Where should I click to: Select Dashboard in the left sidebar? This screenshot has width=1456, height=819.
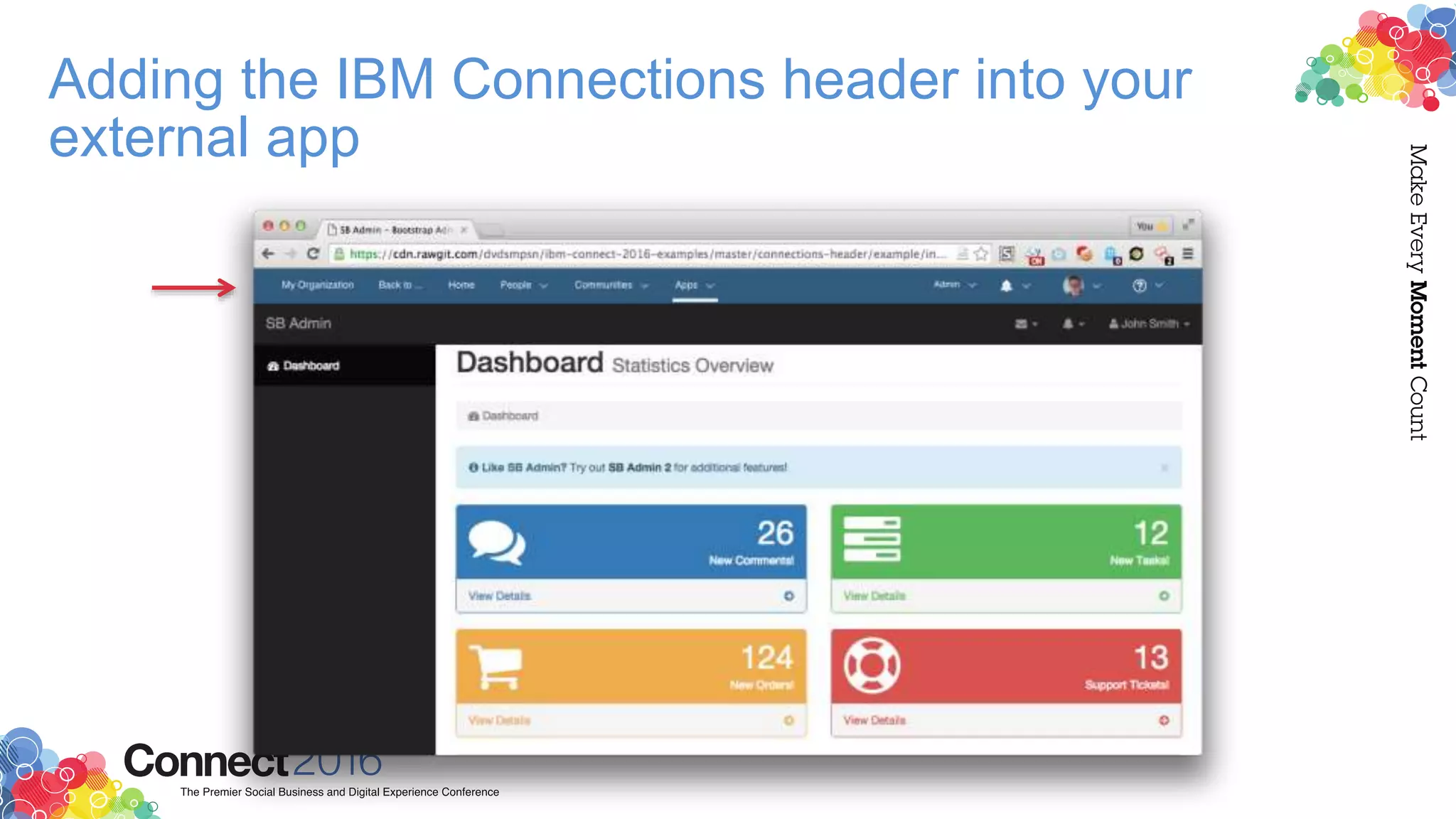344,366
